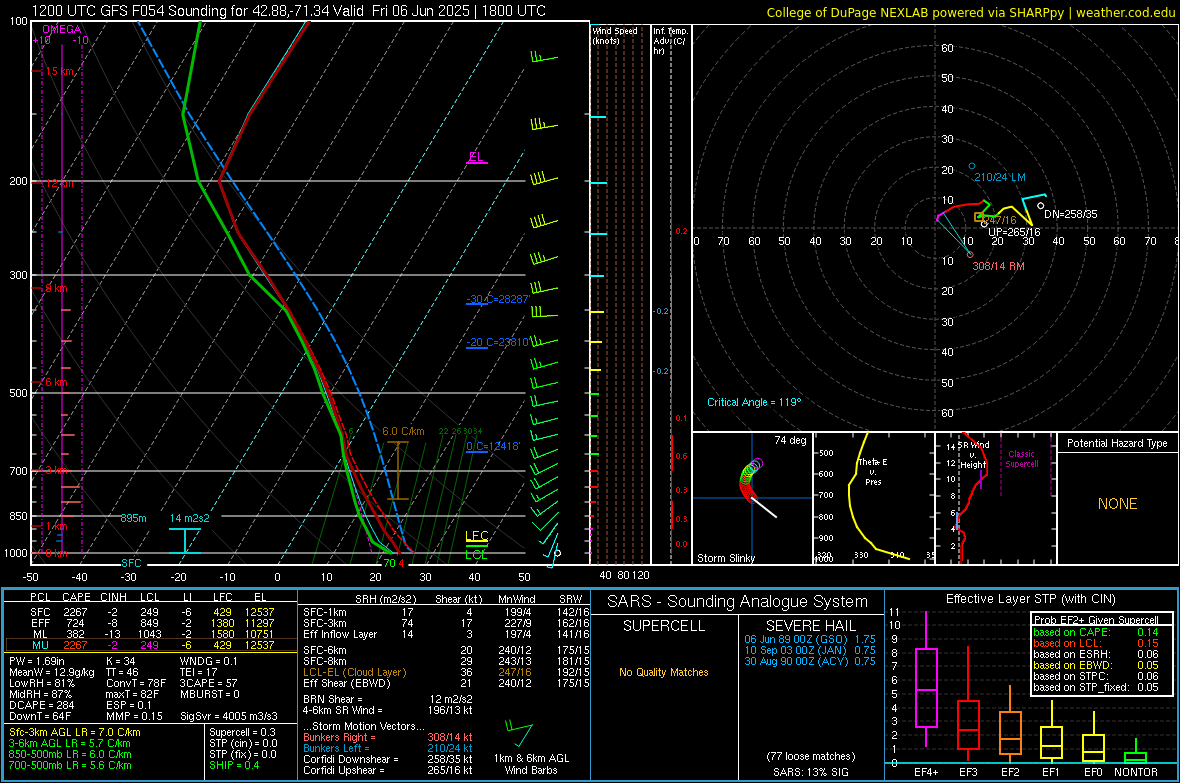Click the Classic Supercell marker label
1180x783 pixels.
[x=1021, y=459]
